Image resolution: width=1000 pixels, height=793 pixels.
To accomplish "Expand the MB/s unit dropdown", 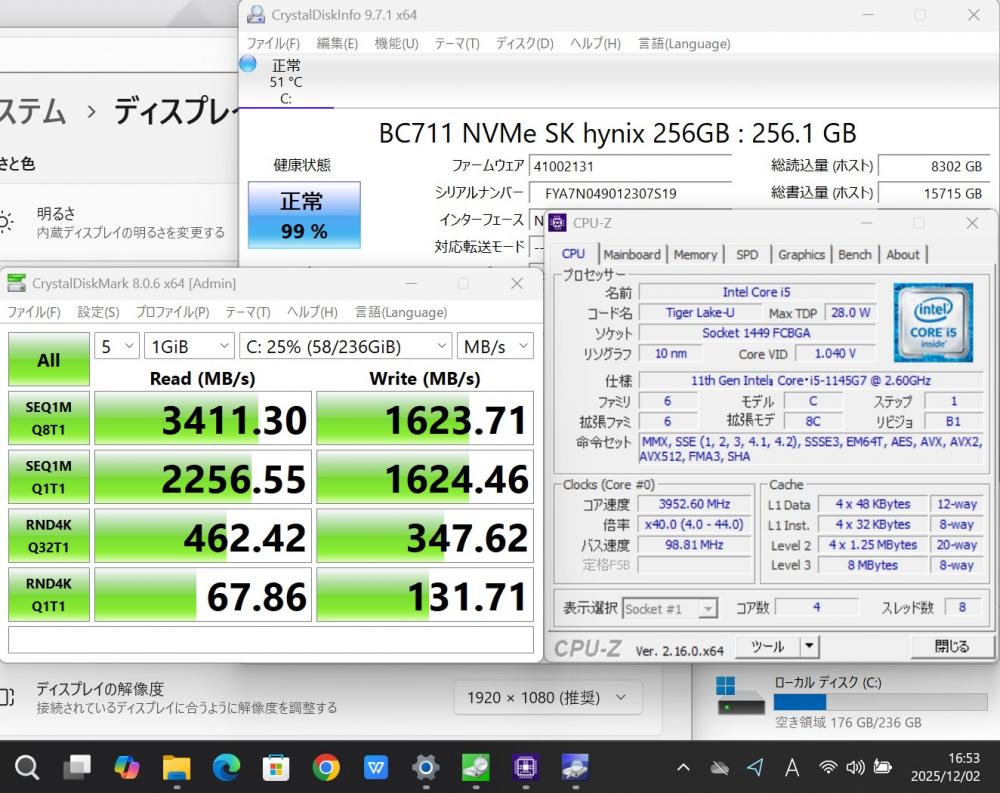I will click(x=496, y=346).
